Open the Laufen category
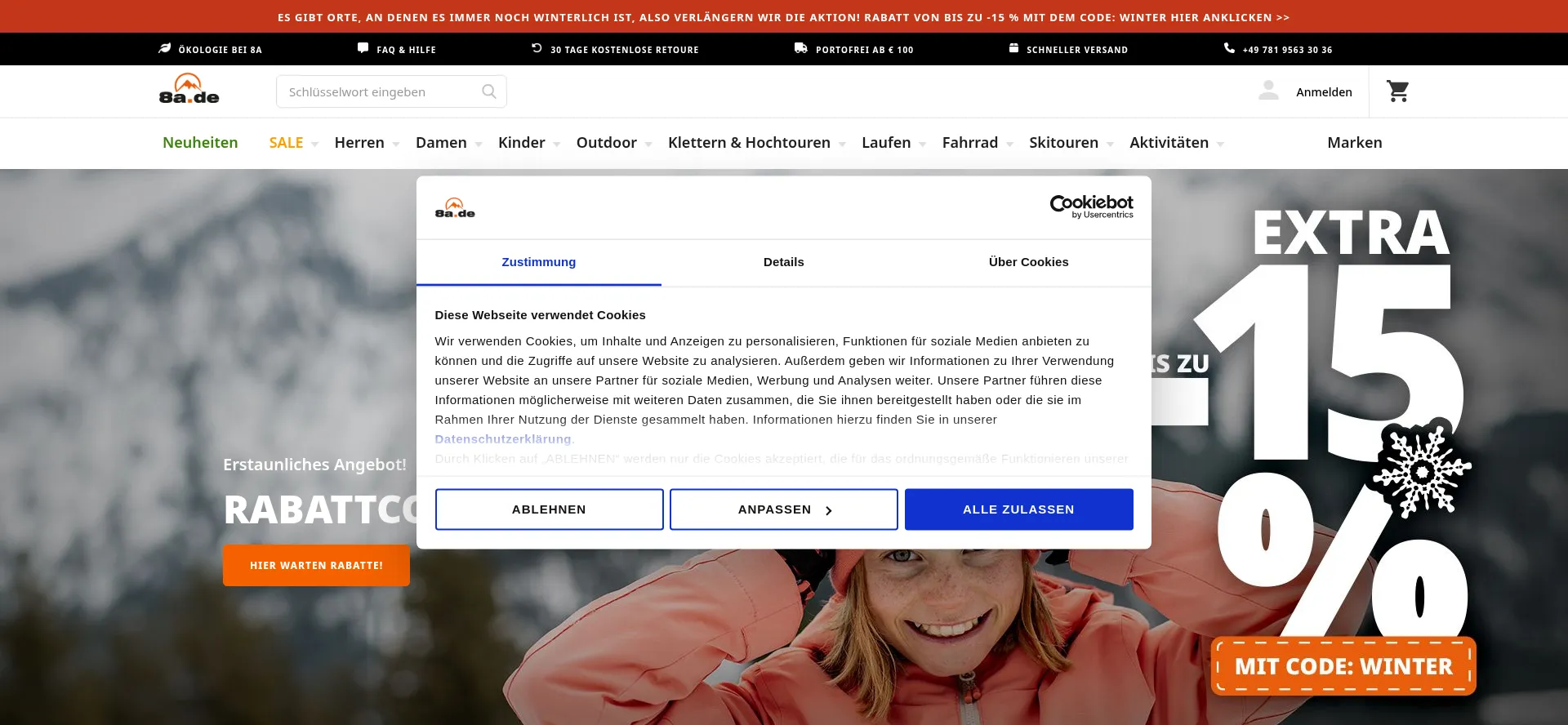1568x725 pixels. click(x=886, y=143)
